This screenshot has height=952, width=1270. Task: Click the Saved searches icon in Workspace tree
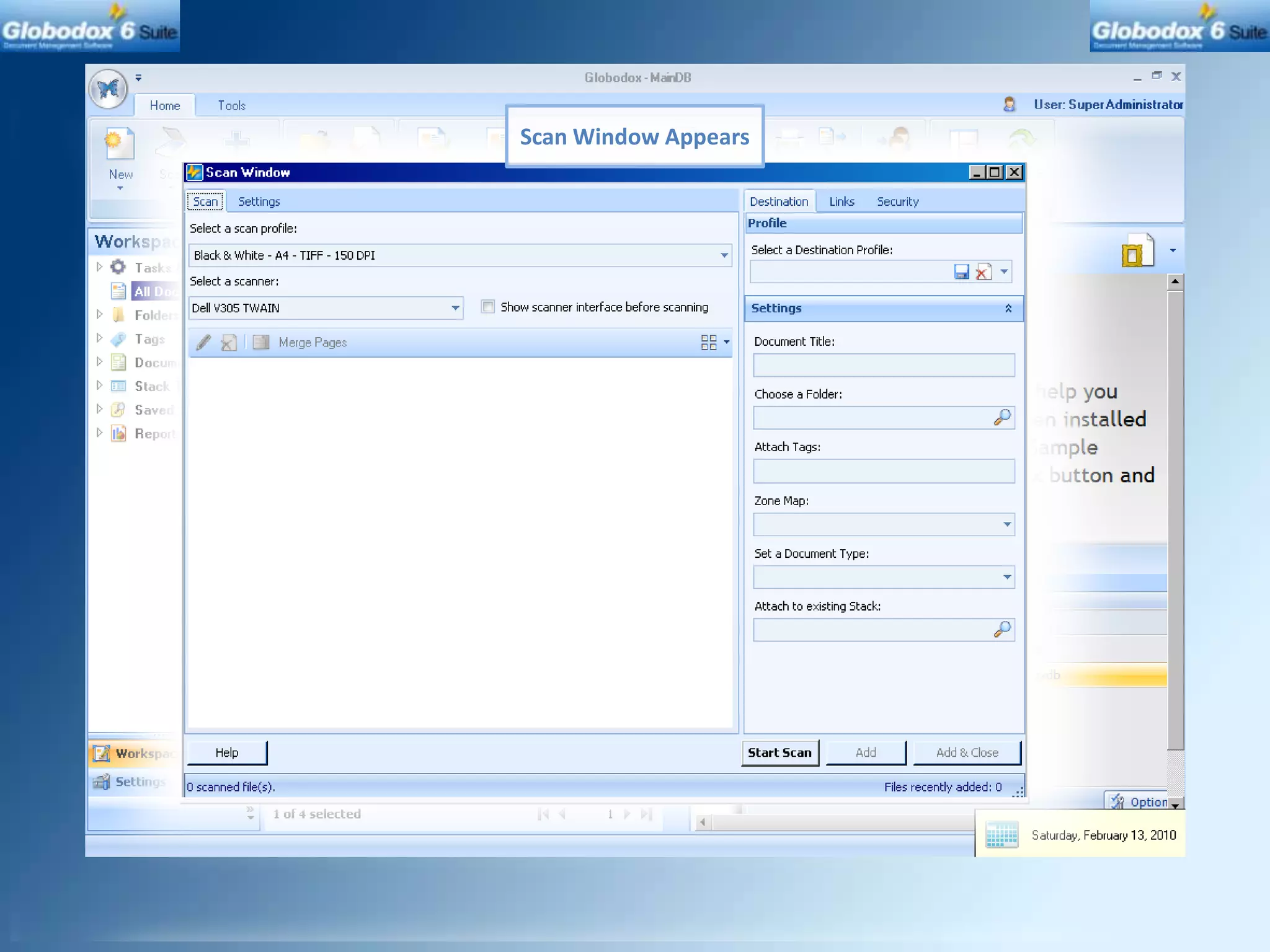[x=118, y=410]
